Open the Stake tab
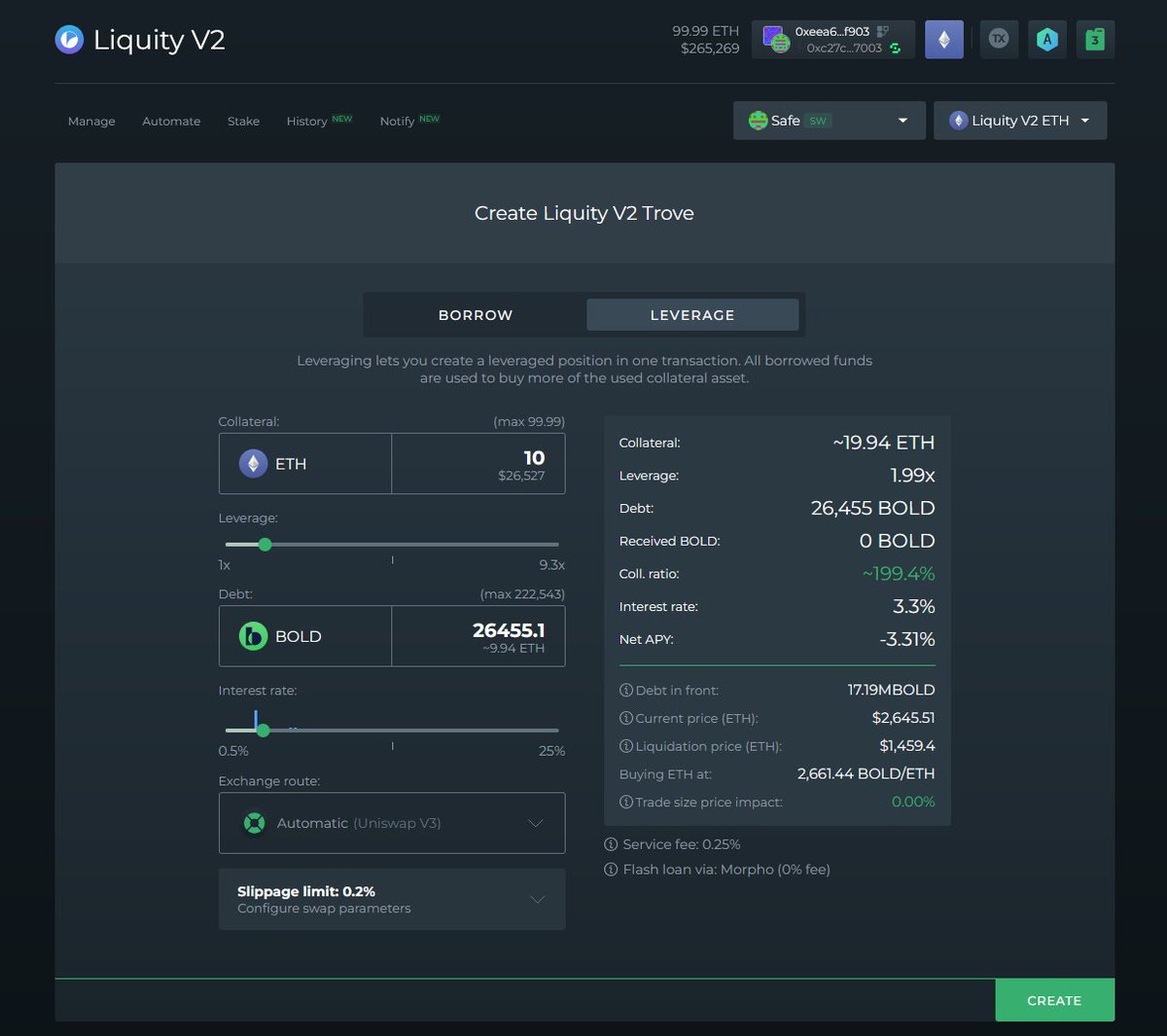Viewport: 1167px width, 1036px height. point(243,122)
